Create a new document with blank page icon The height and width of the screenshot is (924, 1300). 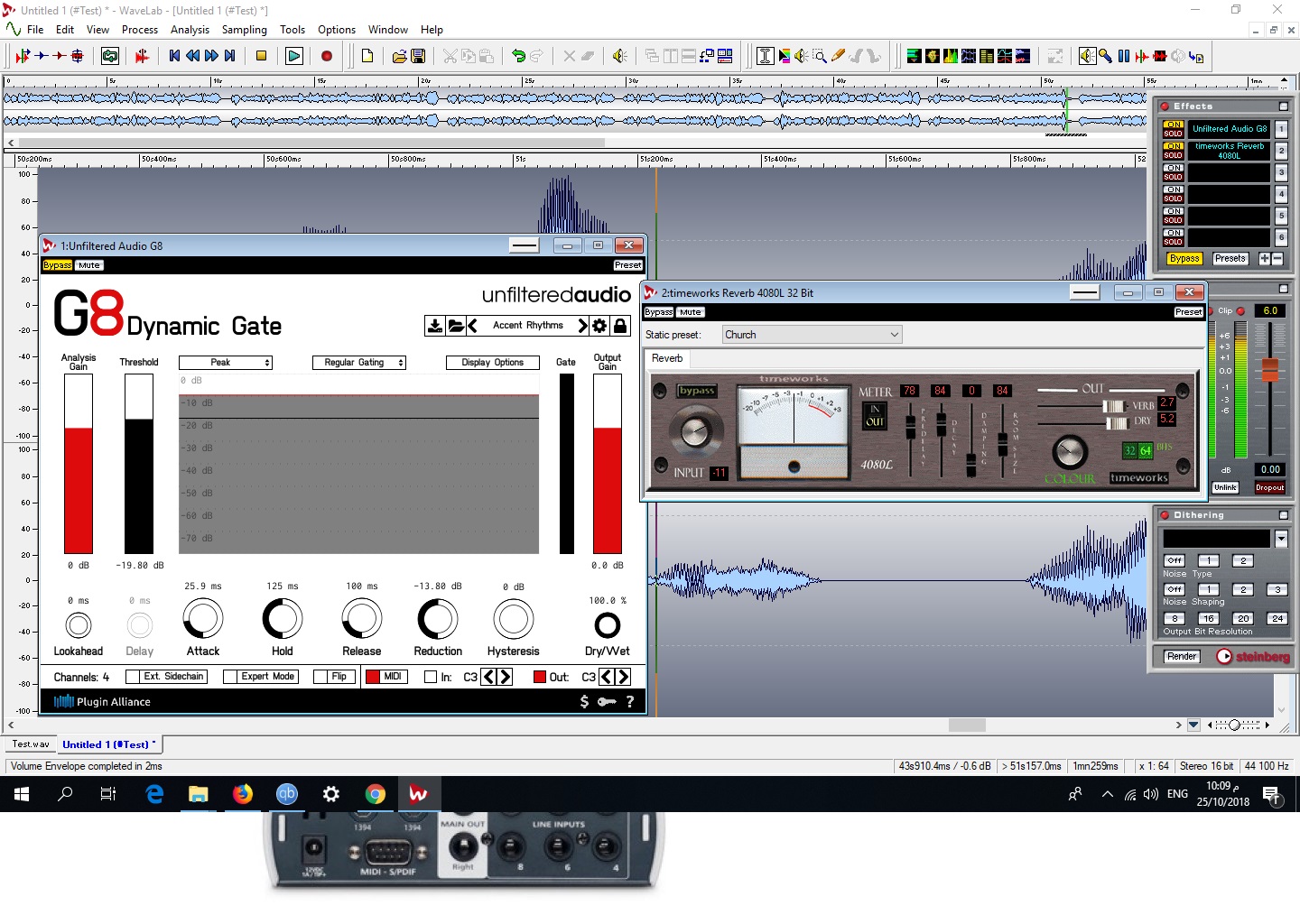click(367, 56)
